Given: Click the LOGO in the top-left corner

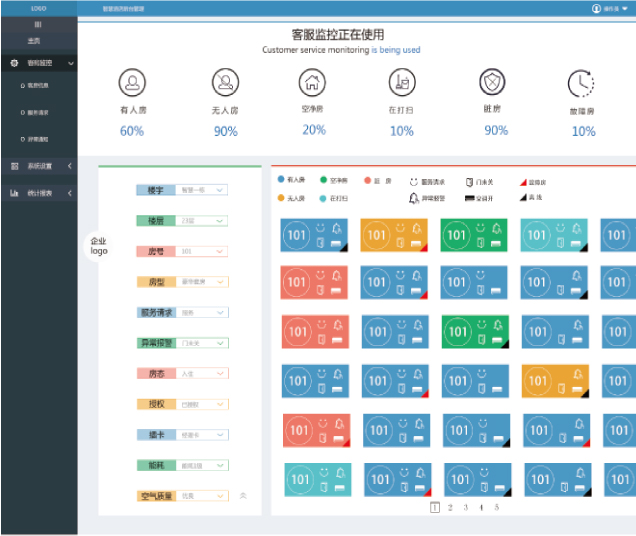Looking at the screenshot, I should tap(39, 9).
